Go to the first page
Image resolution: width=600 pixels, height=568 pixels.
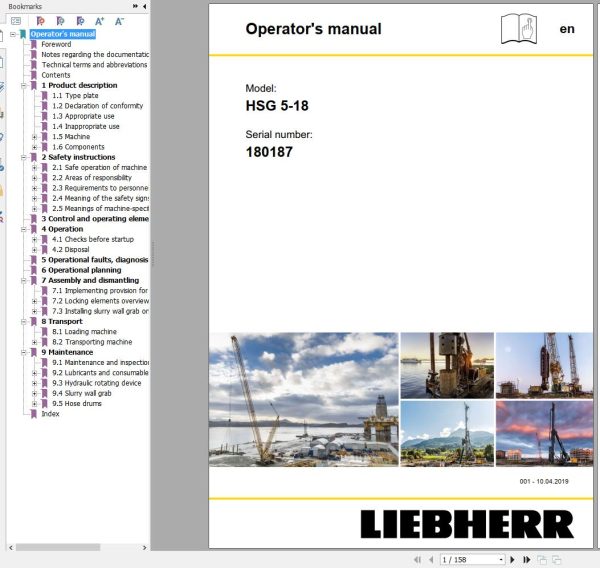click(x=417, y=560)
